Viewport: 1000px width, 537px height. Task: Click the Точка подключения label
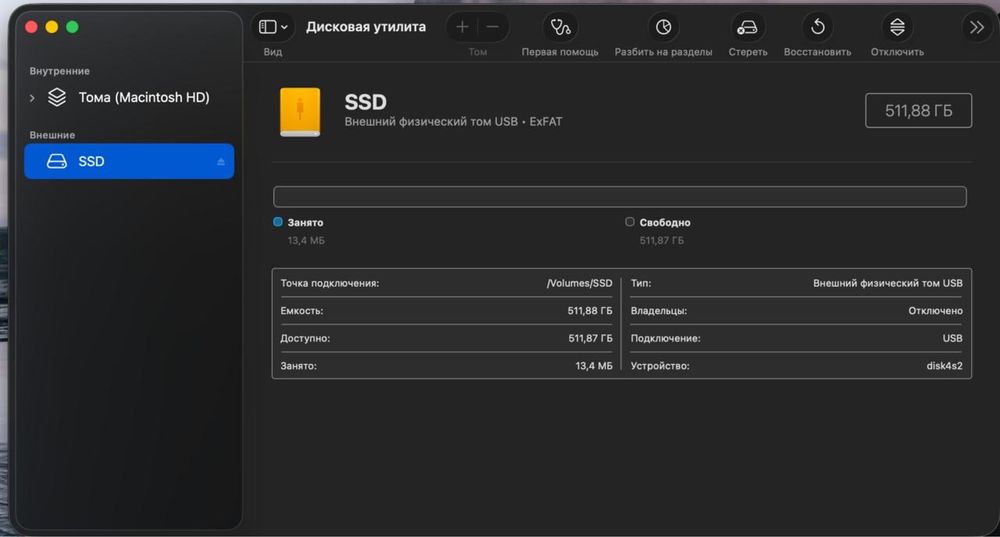pyautogui.click(x=330, y=283)
